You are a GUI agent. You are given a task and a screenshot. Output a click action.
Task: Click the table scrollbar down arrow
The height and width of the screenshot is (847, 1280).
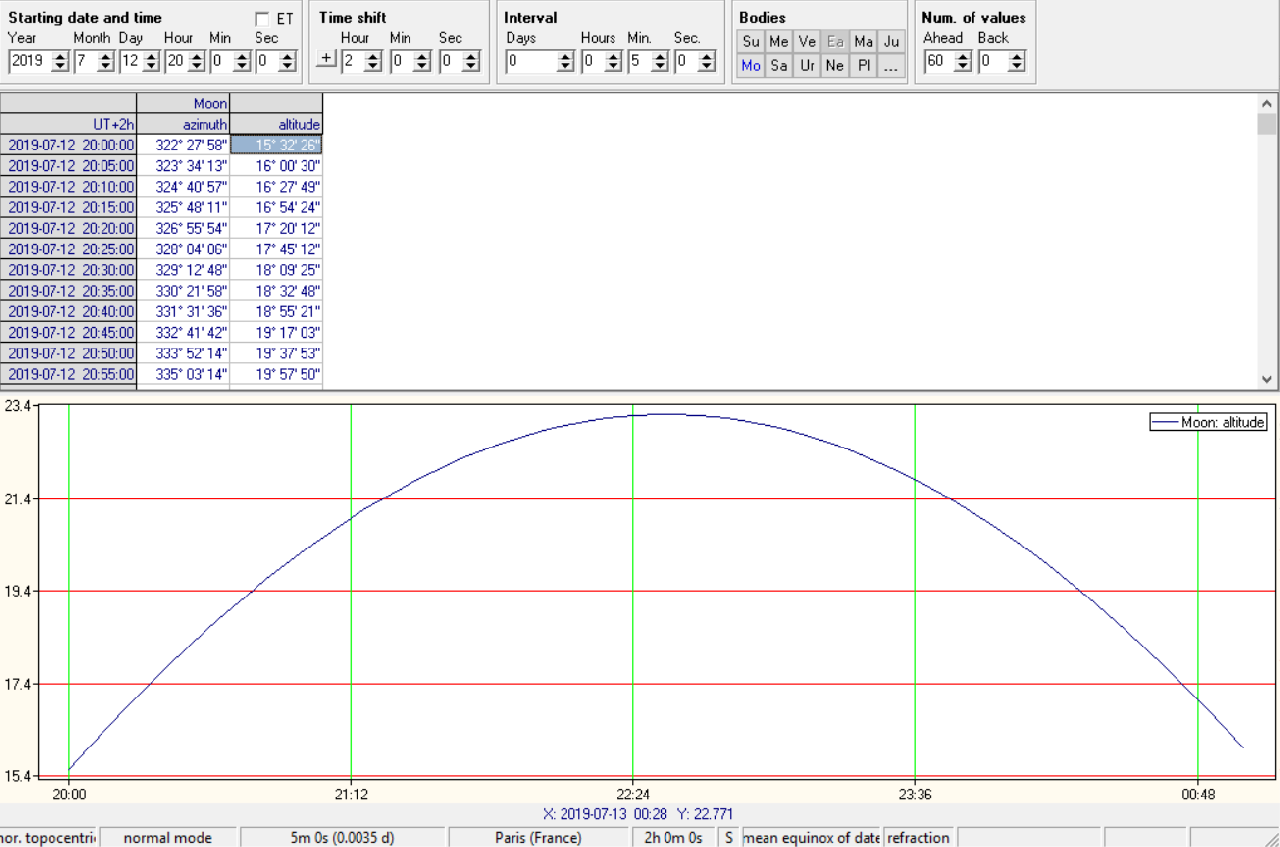click(1267, 379)
